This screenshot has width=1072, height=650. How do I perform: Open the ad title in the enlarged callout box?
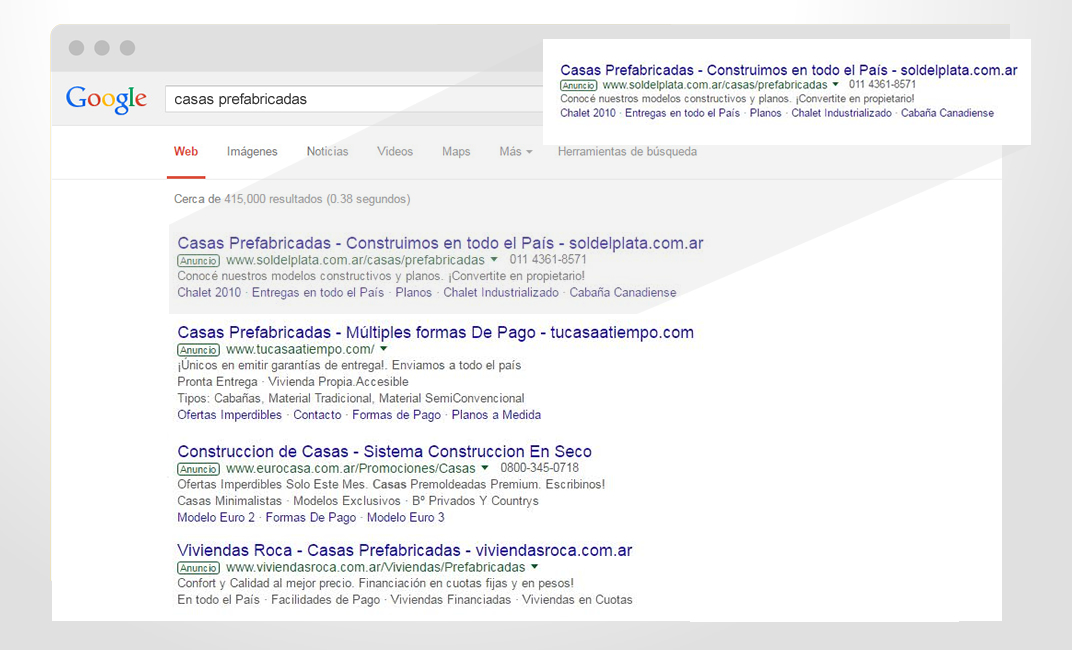(x=789, y=70)
